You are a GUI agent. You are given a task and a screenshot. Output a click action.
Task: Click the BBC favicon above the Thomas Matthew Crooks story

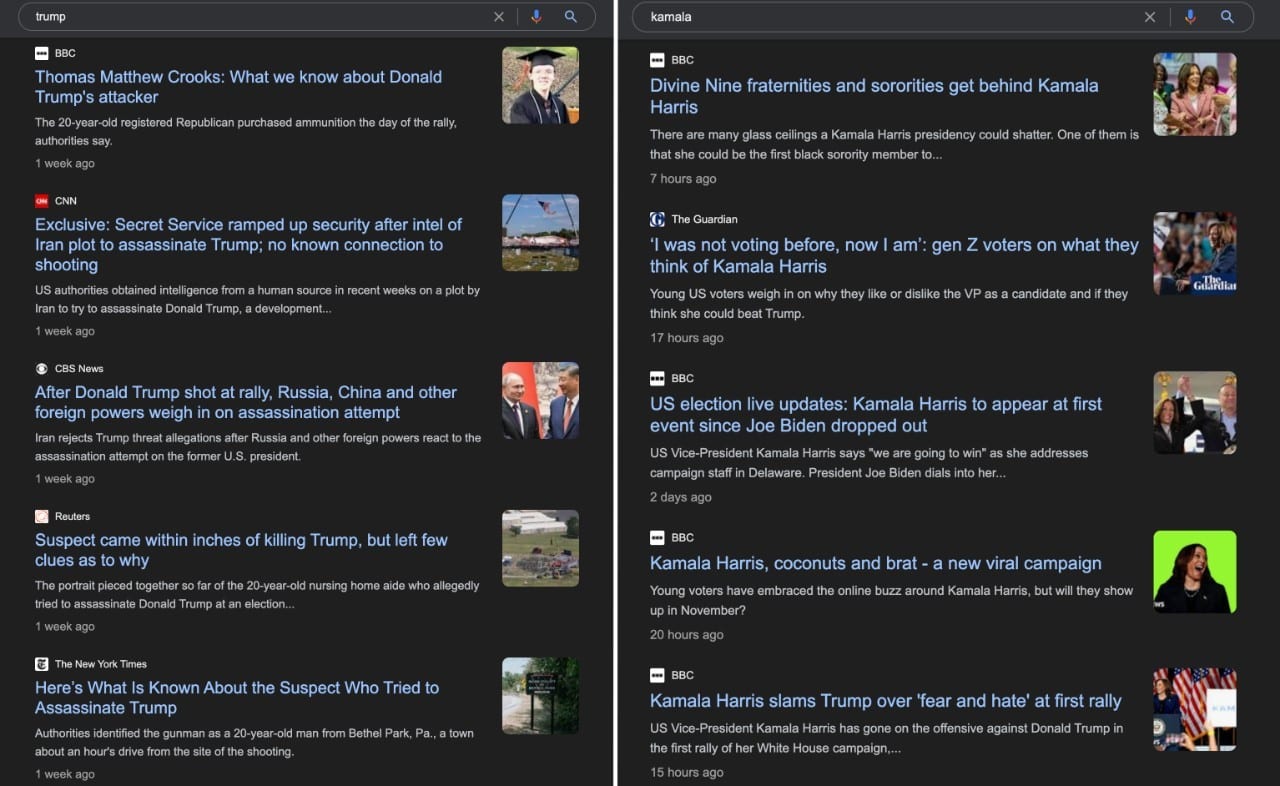tap(41, 53)
